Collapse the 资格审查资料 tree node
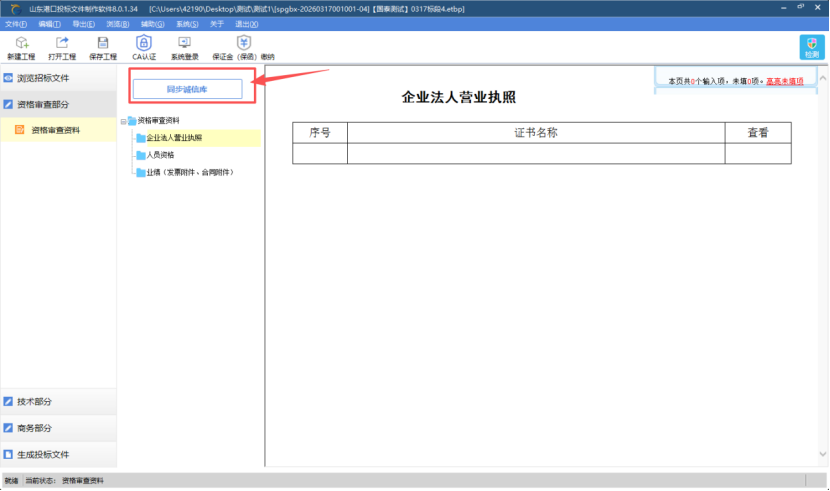Image resolution: width=830 pixels, height=491 pixels. click(x=123, y=121)
